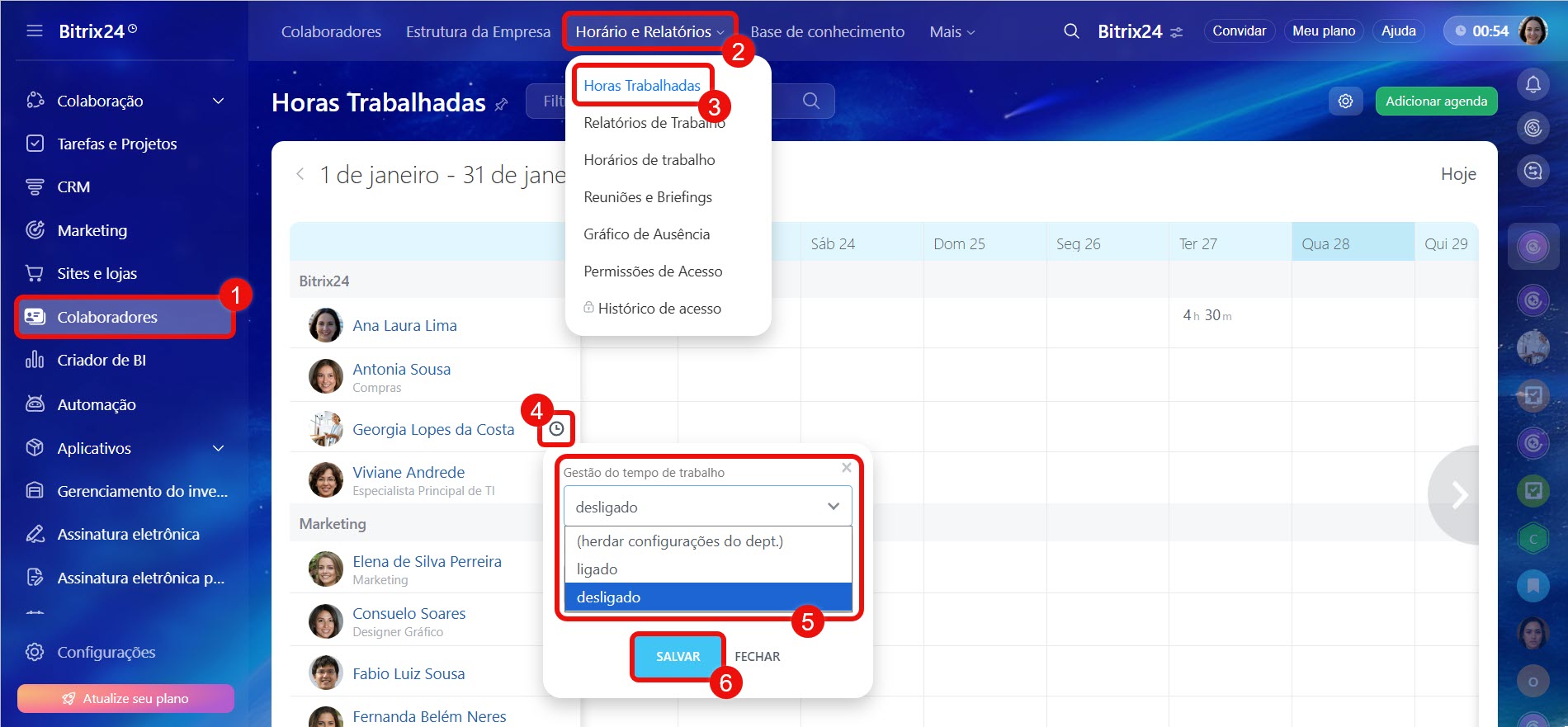
Task: Expand the Colaboração sidebar section
Action: 218,101
